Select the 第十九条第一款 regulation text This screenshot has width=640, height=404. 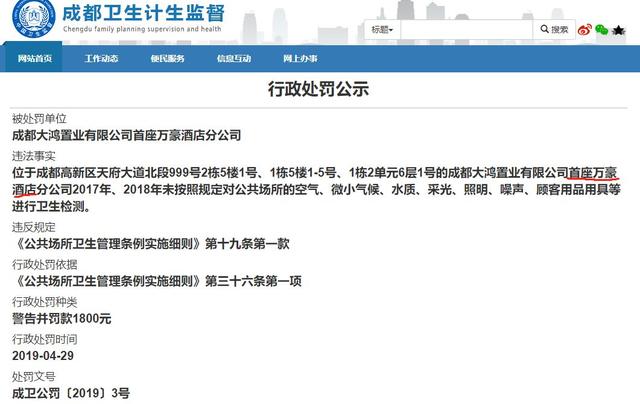coord(247,244)
